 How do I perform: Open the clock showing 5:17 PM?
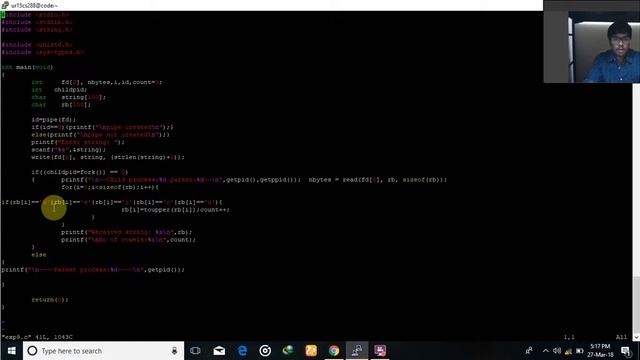tap(600, 351)
